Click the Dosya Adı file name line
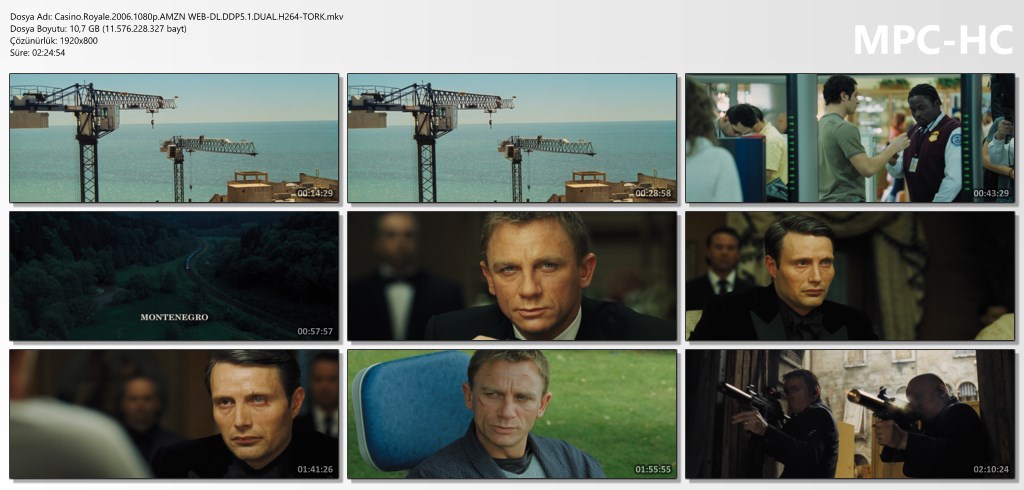 [176, 17]
